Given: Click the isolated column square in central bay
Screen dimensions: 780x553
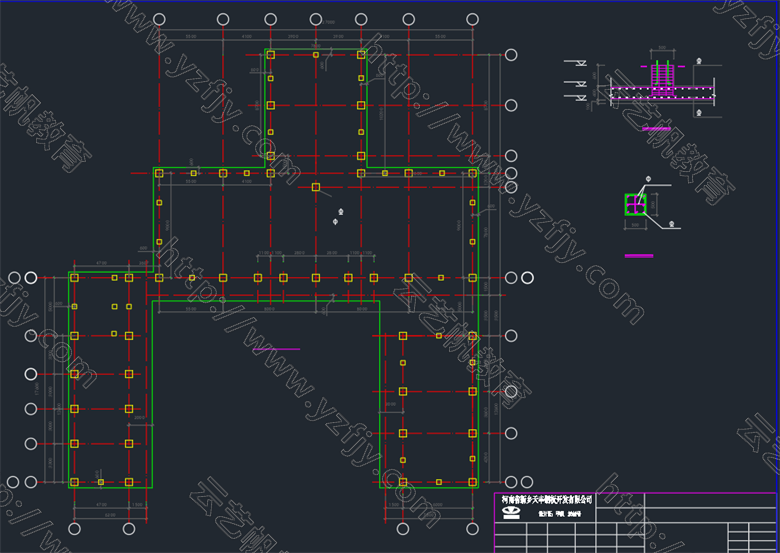Looking at the screenshot, I should 316,187.
